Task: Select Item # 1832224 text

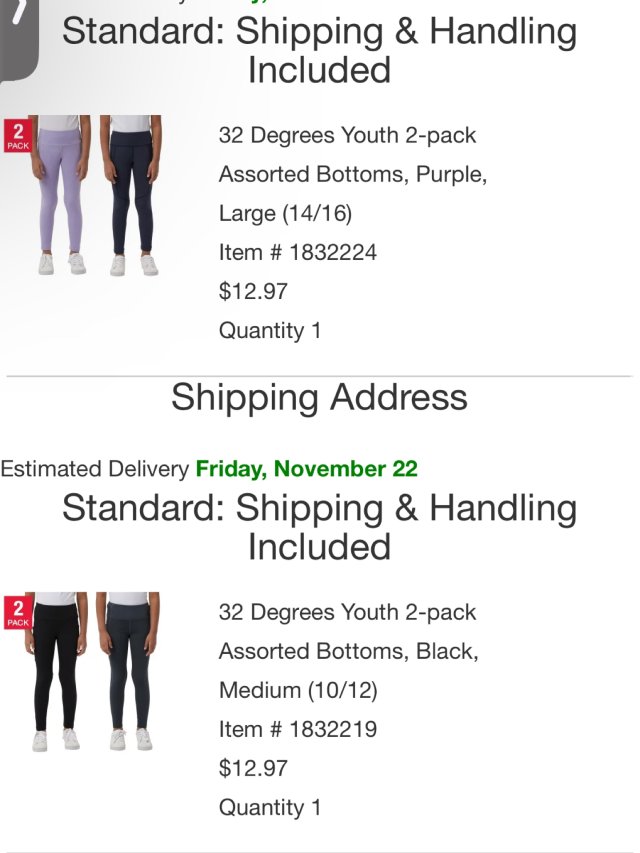Action: [298, 253]
